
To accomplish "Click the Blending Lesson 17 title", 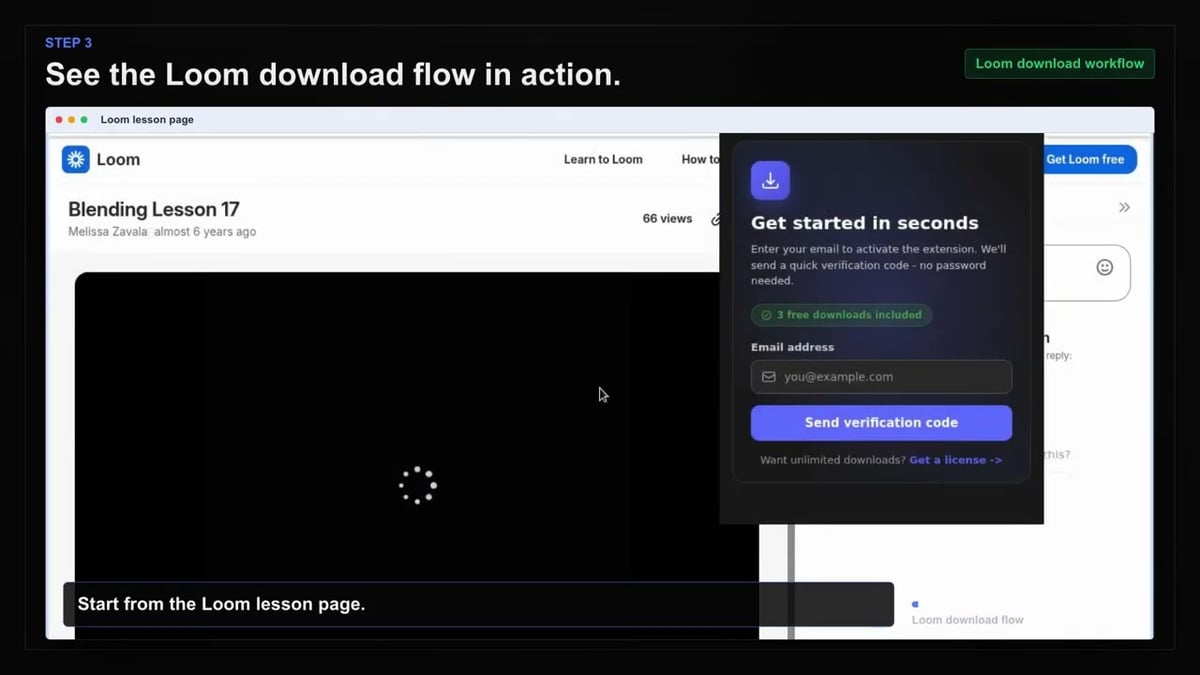I will [154, 209].
